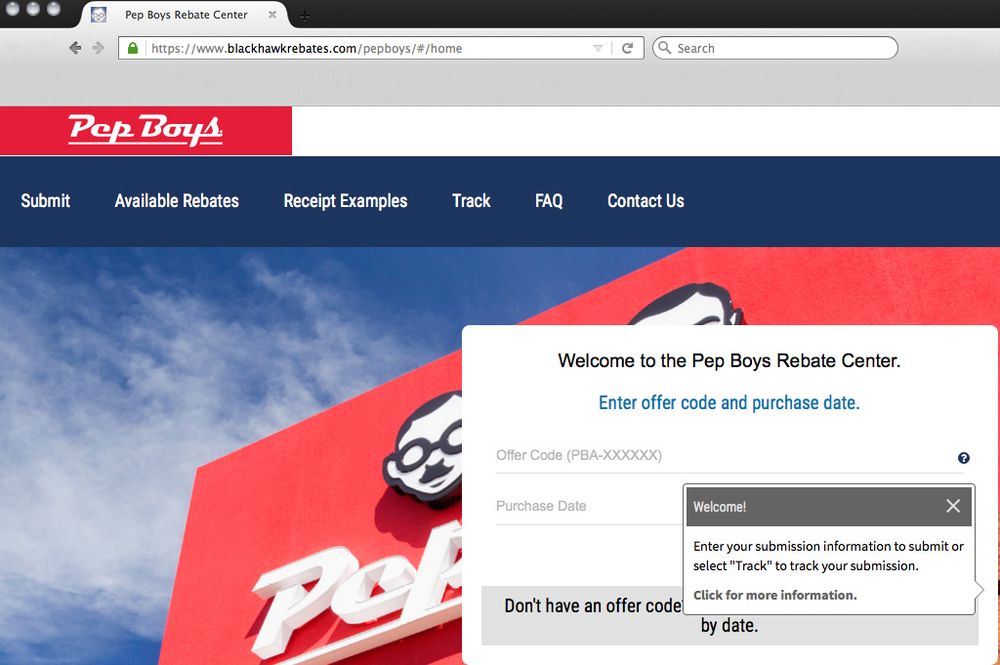Image resolution: width=1000 pixels, height=665 pixels.
Task: Click the browser back arrow
Action: coord(75,48)
